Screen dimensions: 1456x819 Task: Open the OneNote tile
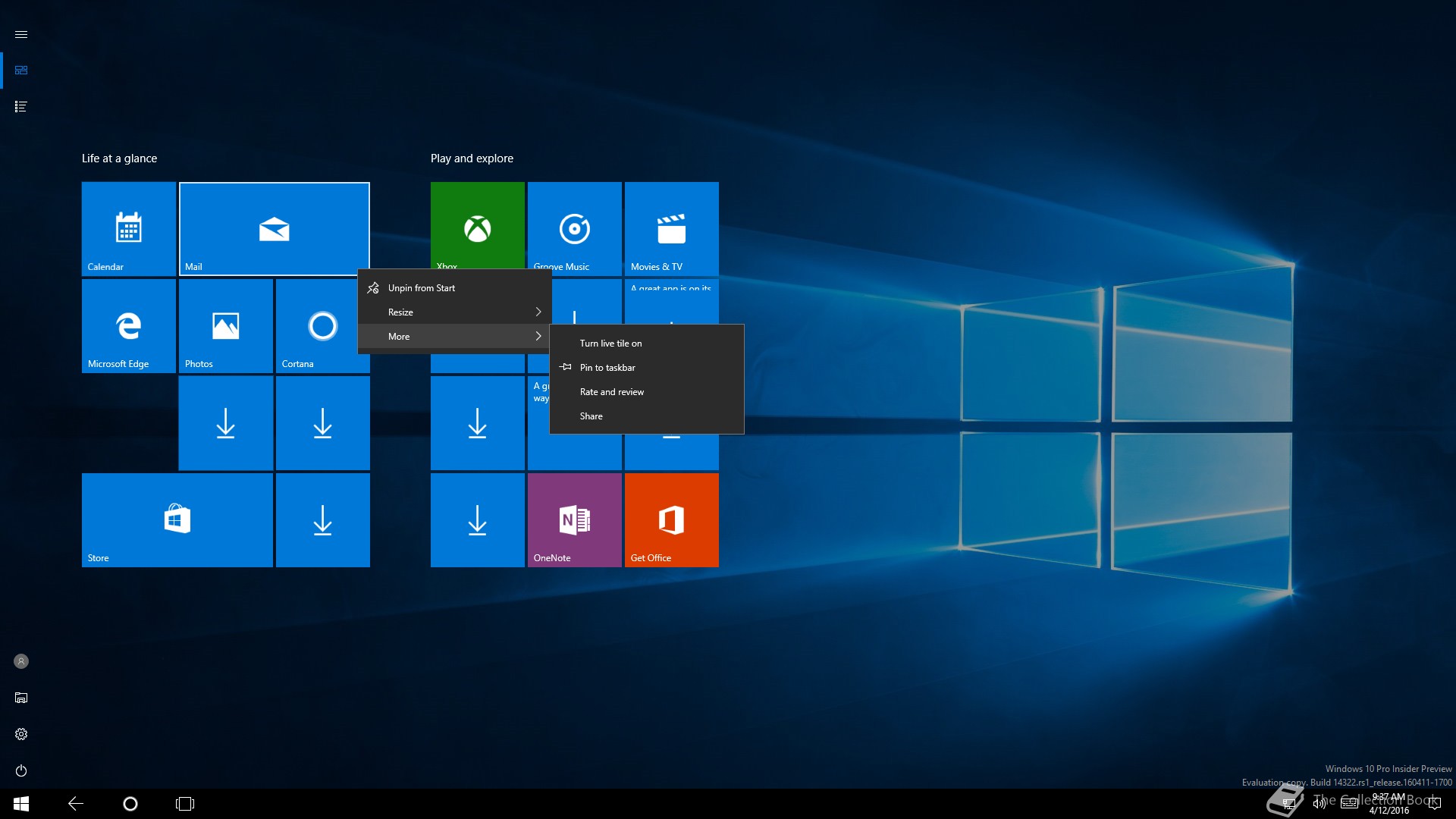[x=575, y=520]
